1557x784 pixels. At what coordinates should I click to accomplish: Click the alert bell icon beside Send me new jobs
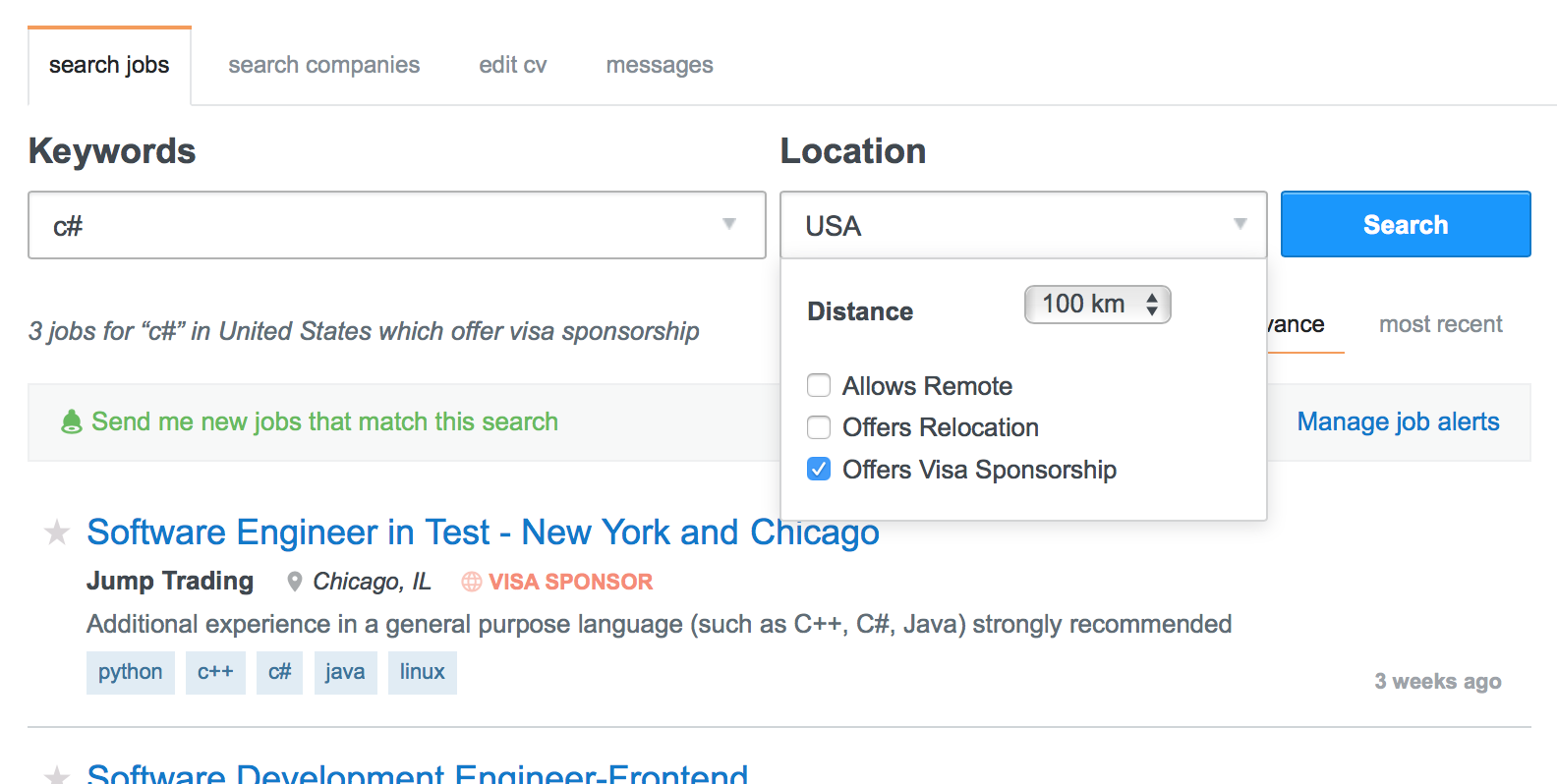tap(71, 422)
